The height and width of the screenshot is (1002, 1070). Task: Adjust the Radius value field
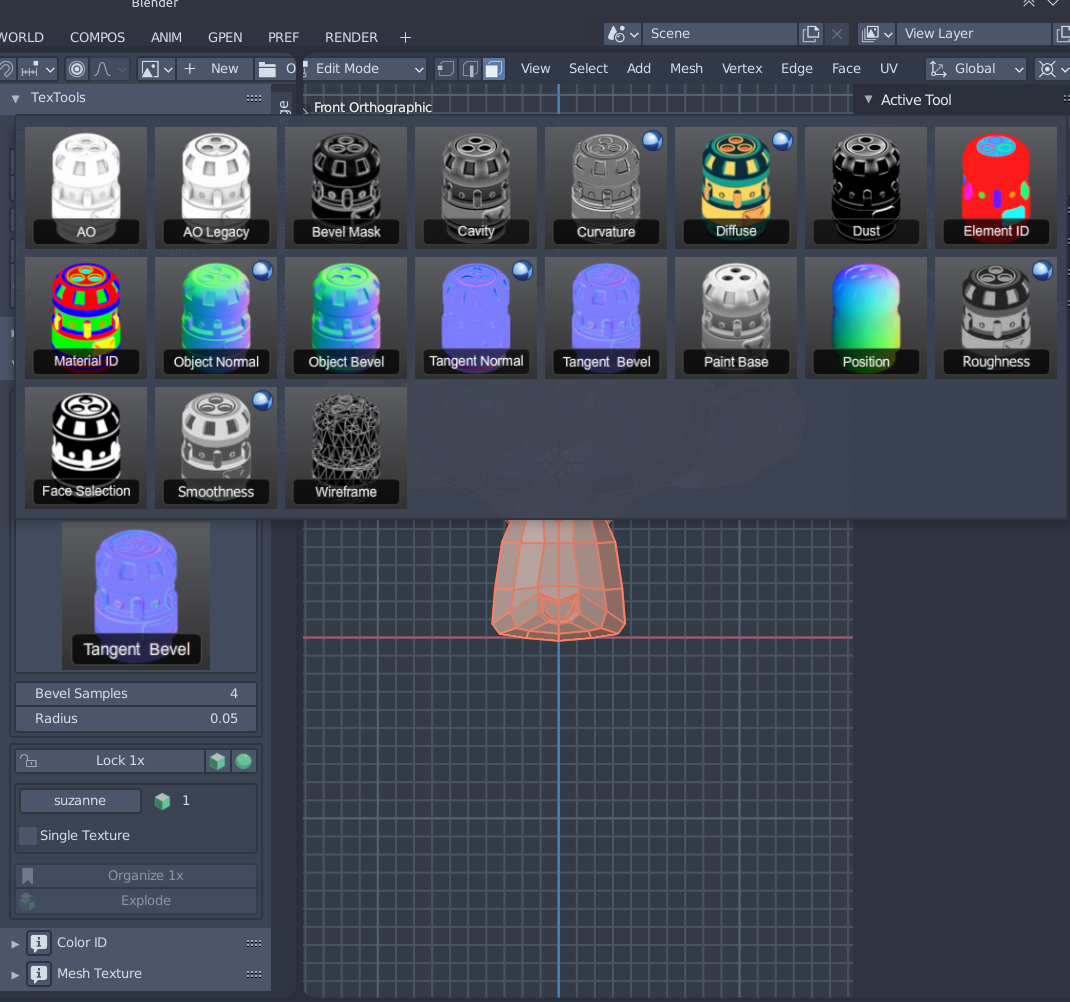point(136,718)
